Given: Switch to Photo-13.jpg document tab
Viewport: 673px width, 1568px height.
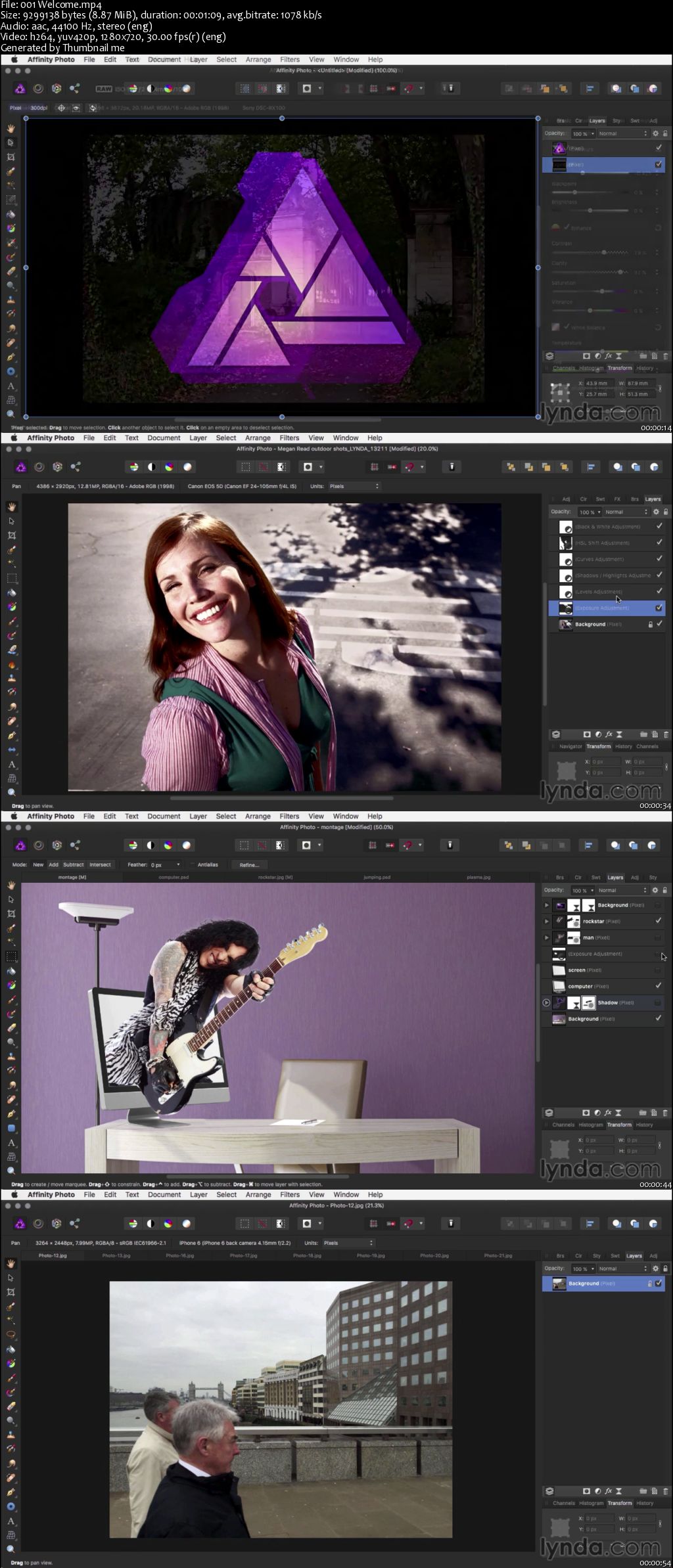Looking at the screenshot, I should coord(116,1255).
